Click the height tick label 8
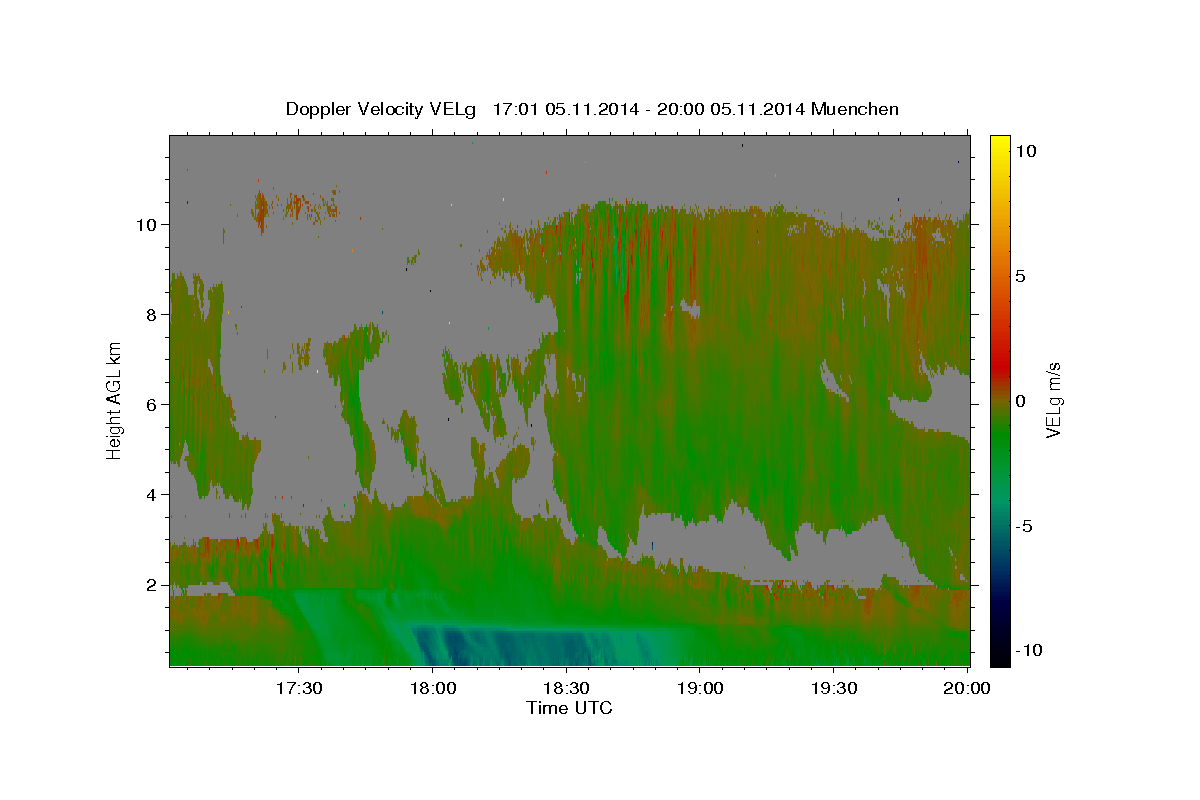 coord(153,315)
